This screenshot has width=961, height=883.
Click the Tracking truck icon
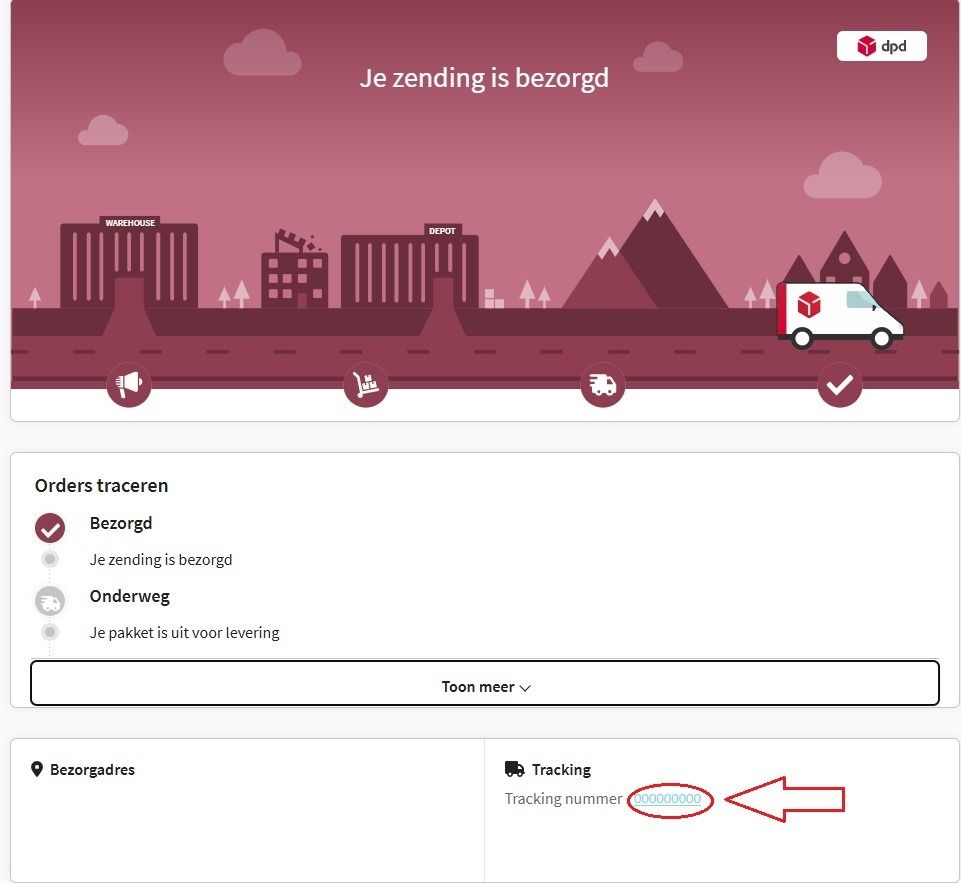pos(514,769)
